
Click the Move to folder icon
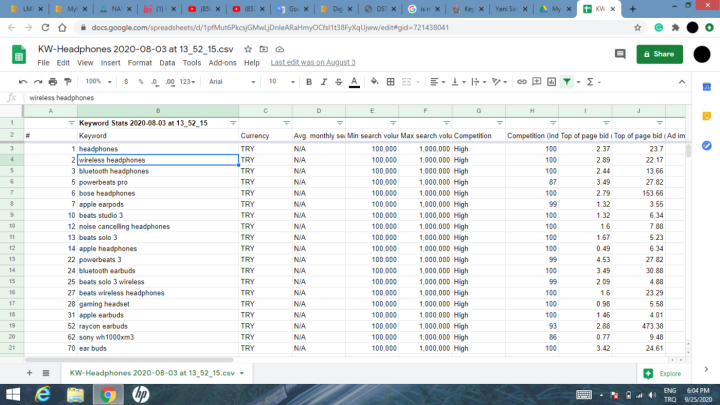click(264, 49)
